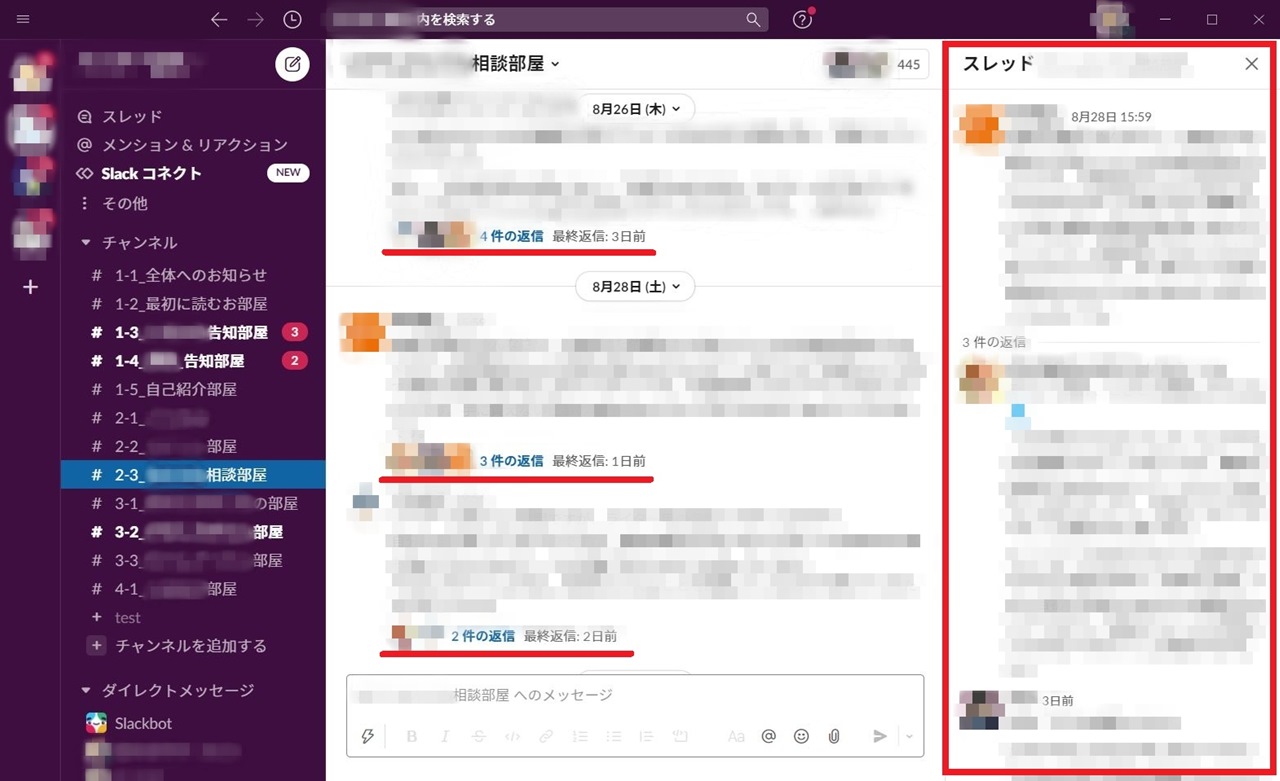Open send options dropdown arrow

point(909,736)
